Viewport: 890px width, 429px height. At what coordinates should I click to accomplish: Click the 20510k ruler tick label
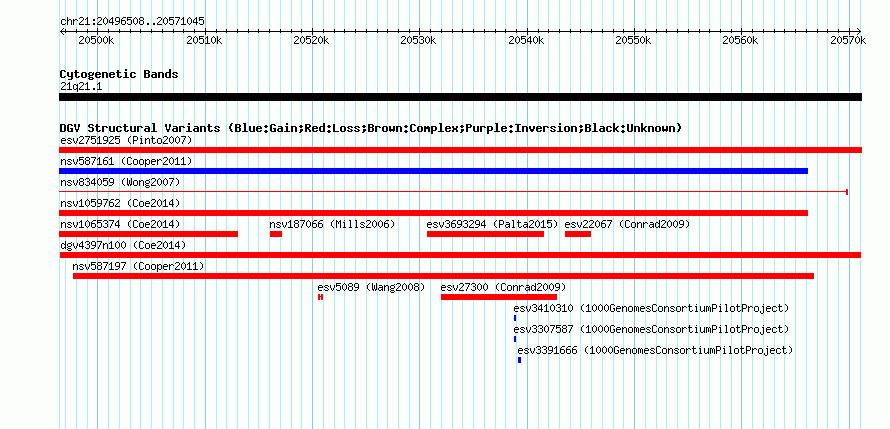pos(204,40)
